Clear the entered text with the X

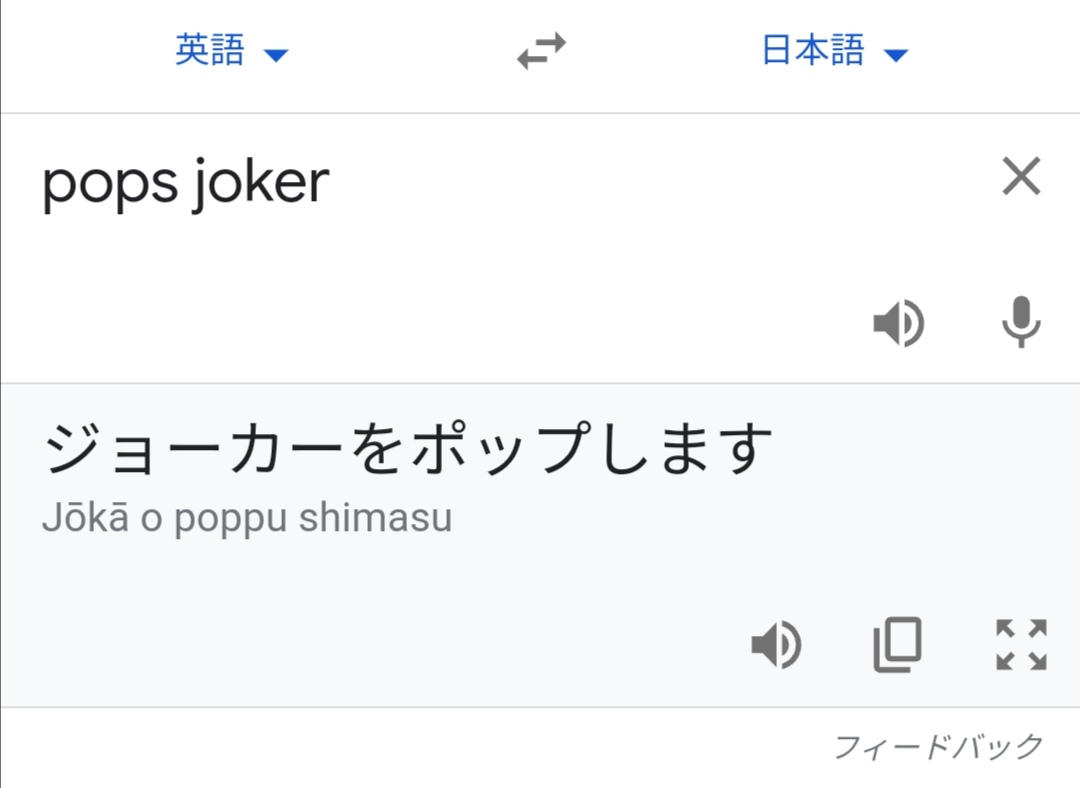[x=1021, y=178]
